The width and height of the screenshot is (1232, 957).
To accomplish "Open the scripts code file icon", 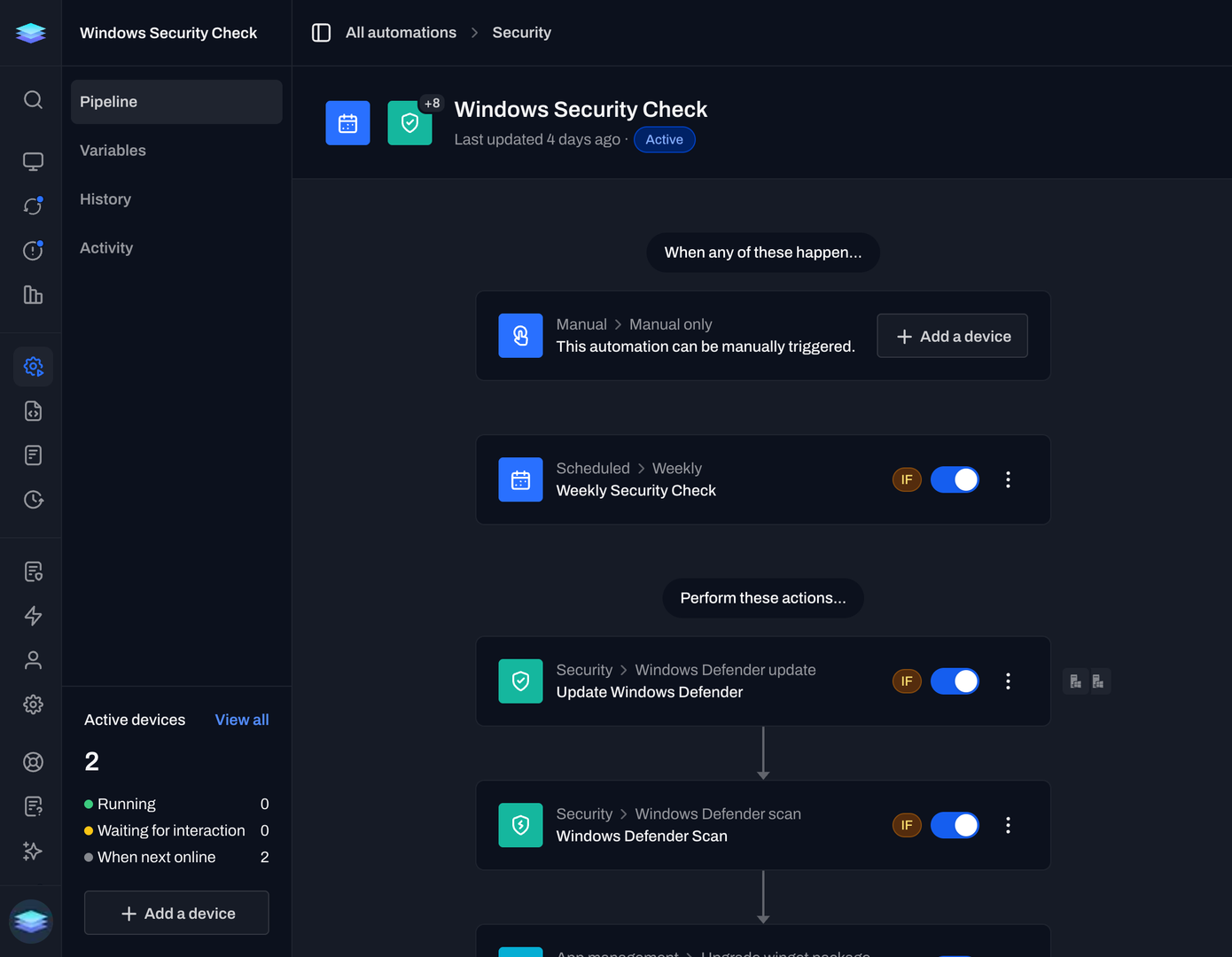I will [33, 411].
